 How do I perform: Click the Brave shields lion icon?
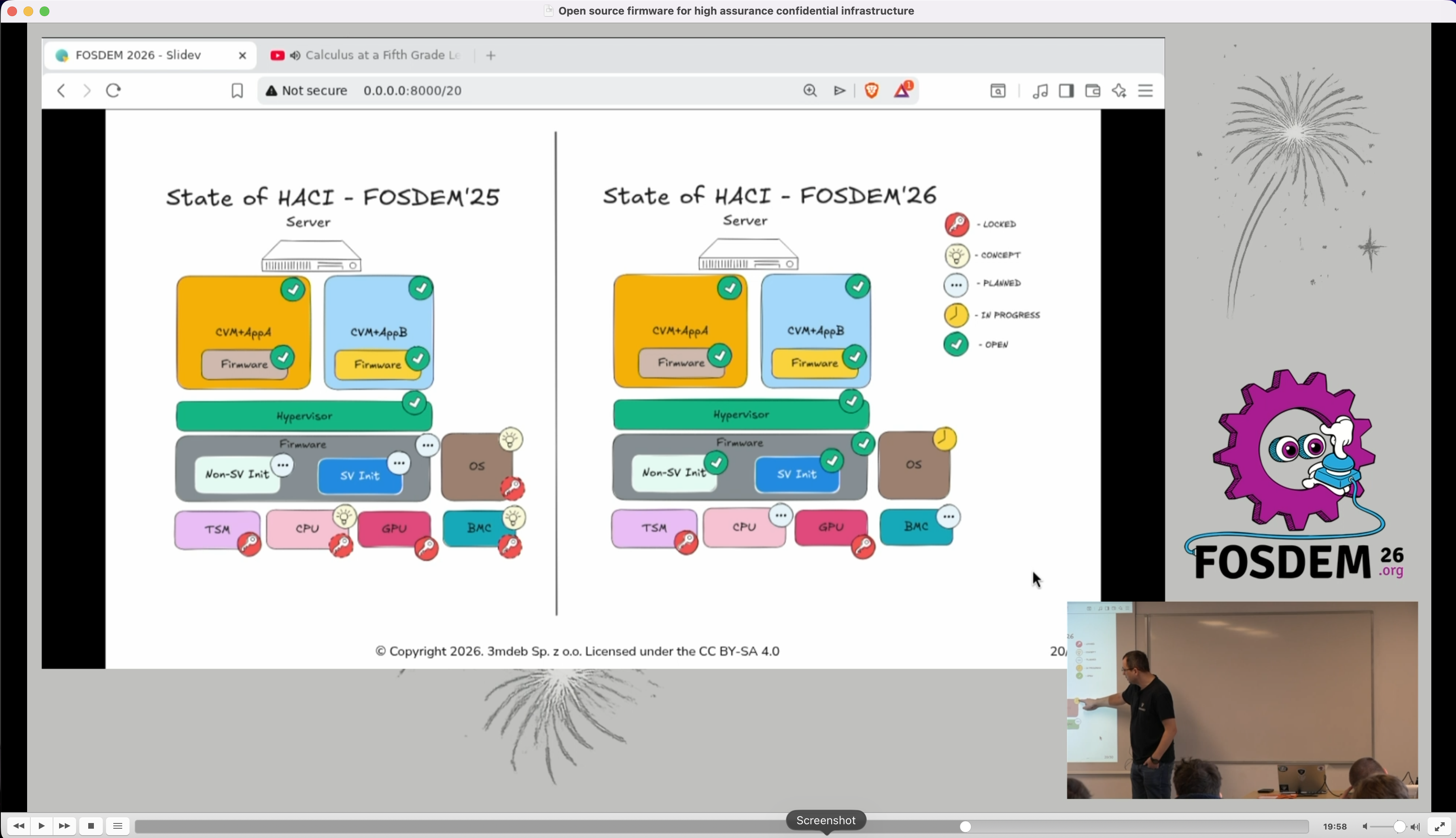point(871,90)
